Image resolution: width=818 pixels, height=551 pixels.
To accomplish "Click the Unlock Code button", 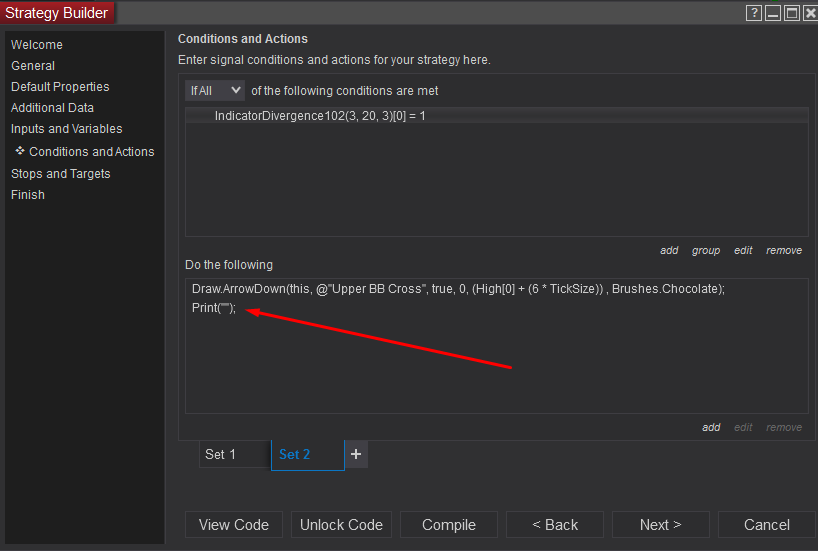I will [x=341, y=524].
